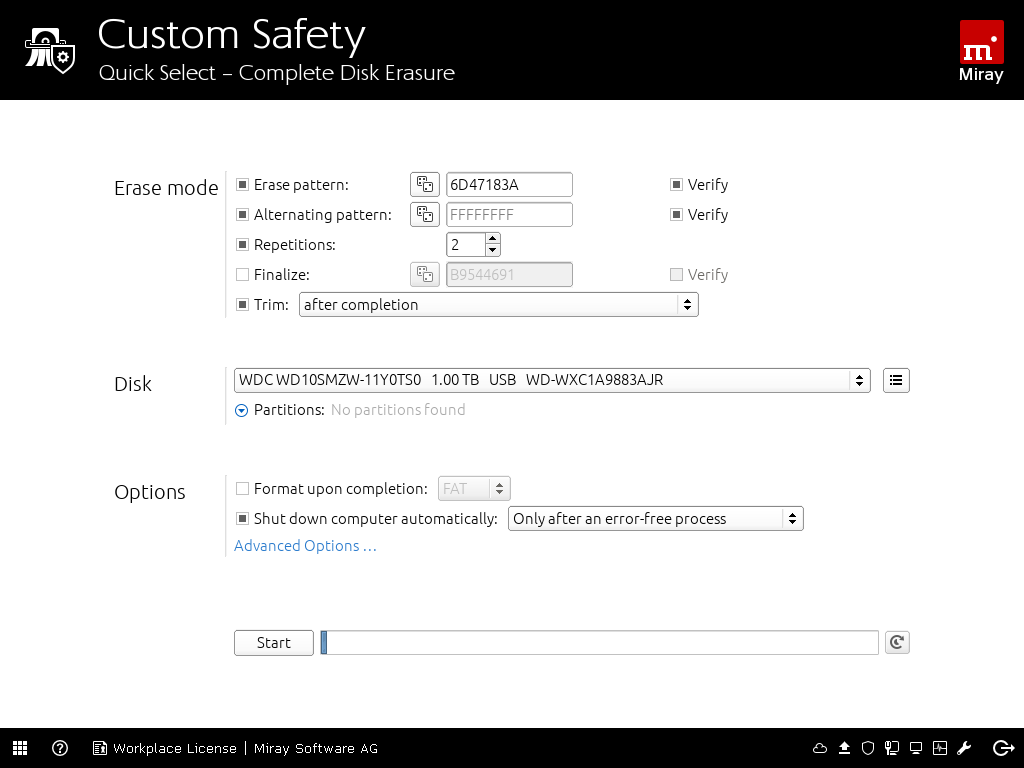Click the exit icon at bottom right
This screenshot has width=1024, height=768.
pyautogui.click(x=1003, y=748)
